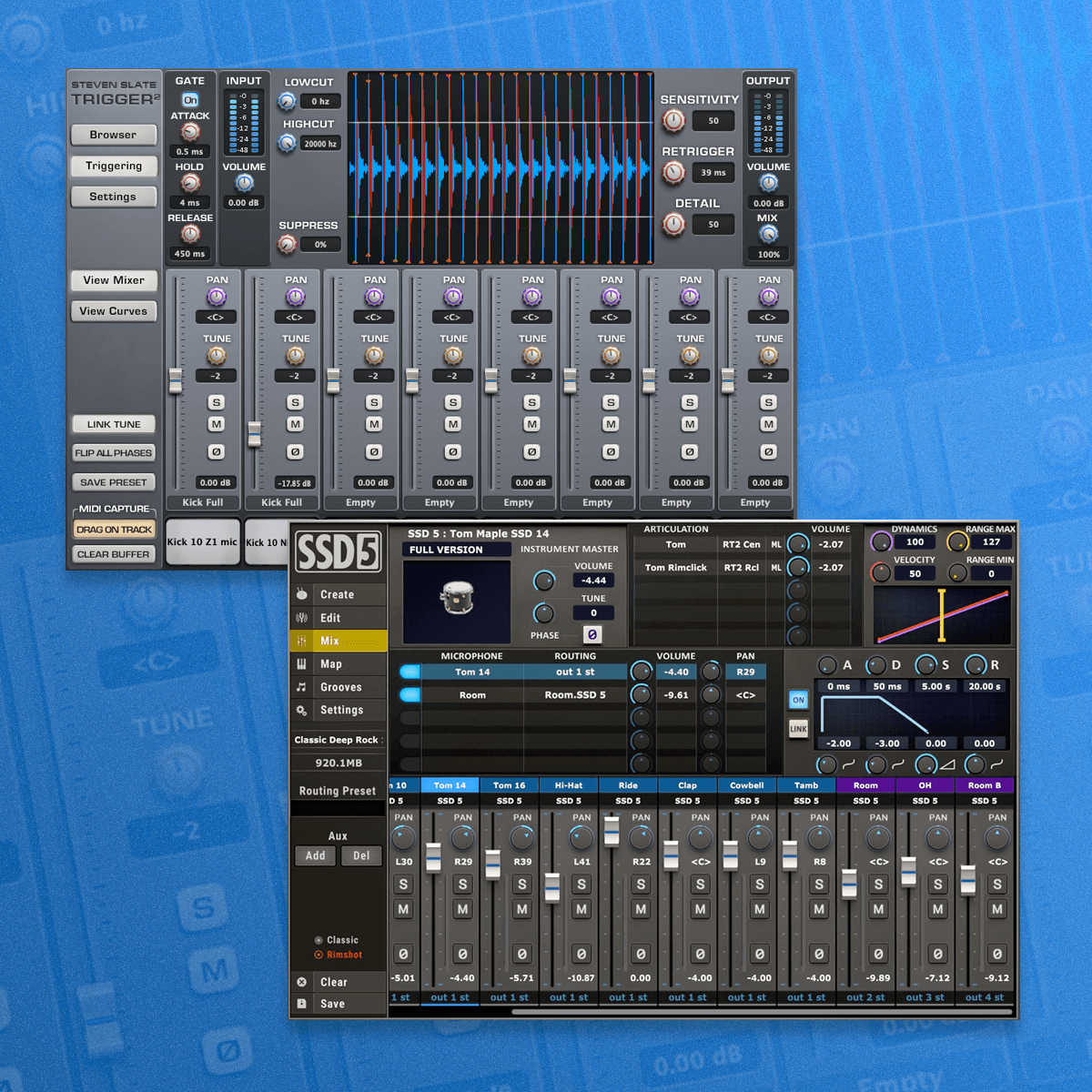
Task: Click the gate Release knob
Action: point(190,234)
